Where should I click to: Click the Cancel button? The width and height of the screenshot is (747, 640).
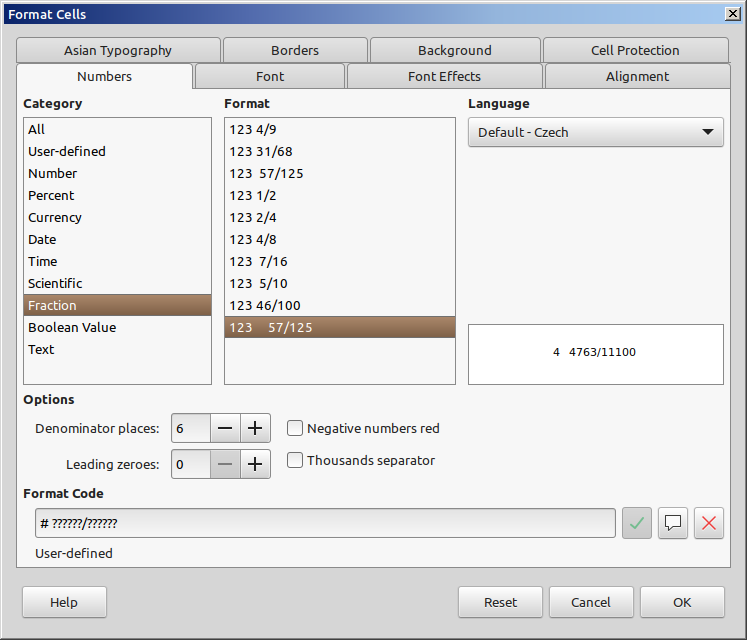[591, 602]
